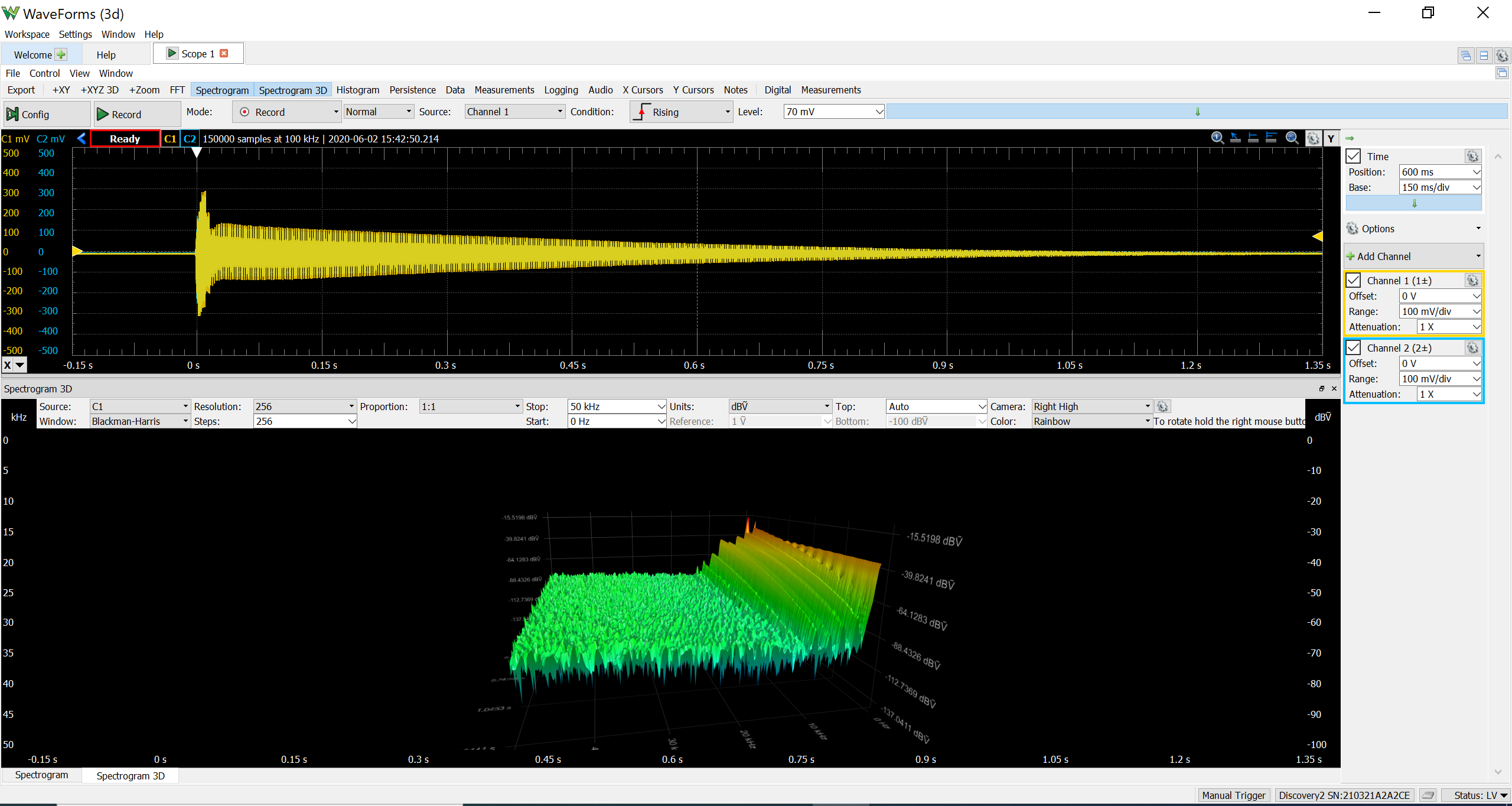Click the trigger level blue slider bar
Viewport: 1512px width, 806px height.
click(1197, 112)
